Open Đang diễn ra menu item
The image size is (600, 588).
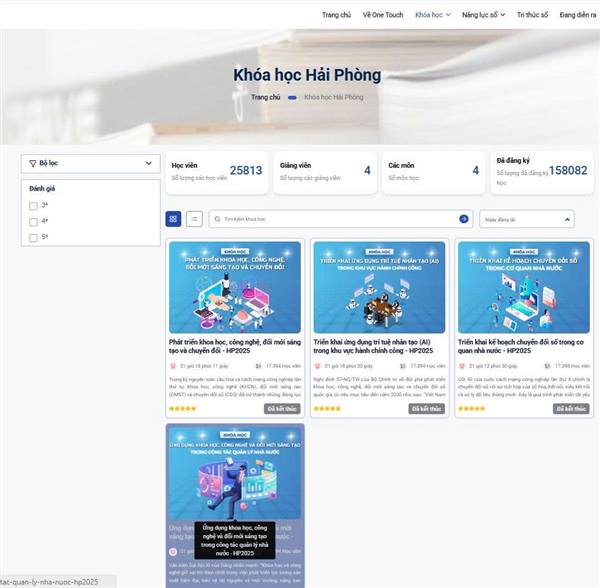coord(578,15)
